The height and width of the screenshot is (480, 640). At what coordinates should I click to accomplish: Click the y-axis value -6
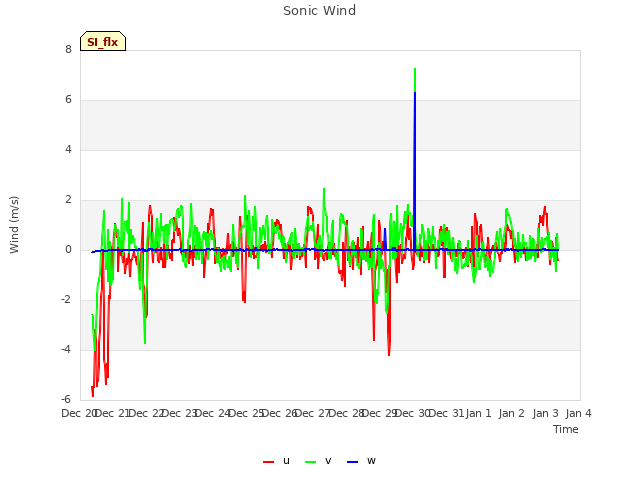pos(67,400)
